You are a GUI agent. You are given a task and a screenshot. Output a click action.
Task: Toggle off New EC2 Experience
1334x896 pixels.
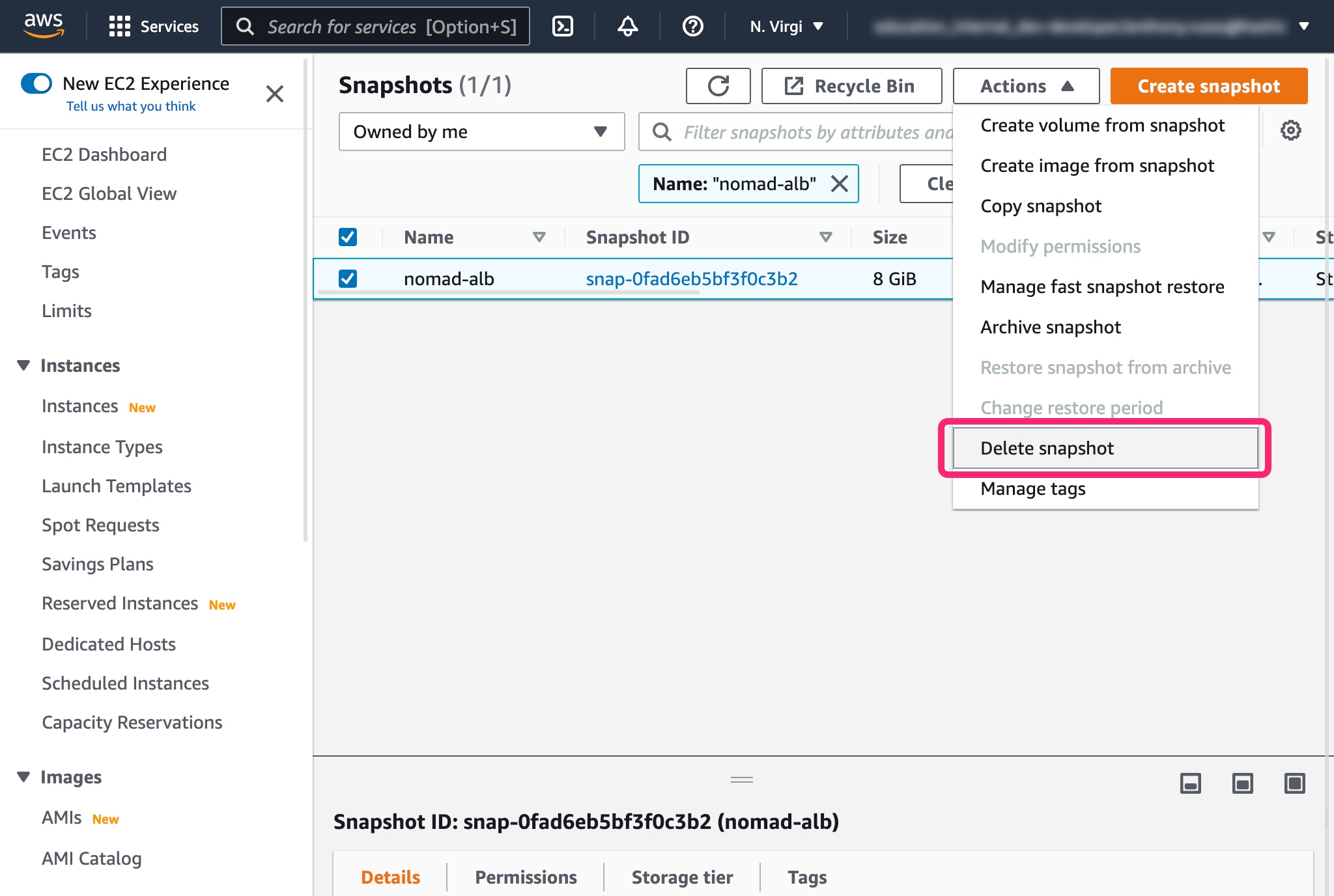coord(36,83)
